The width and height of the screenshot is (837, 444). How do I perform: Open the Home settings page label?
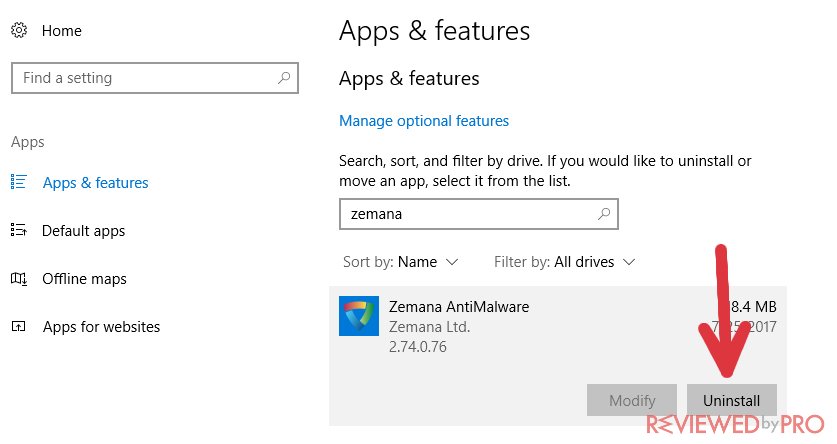point(61,31)
